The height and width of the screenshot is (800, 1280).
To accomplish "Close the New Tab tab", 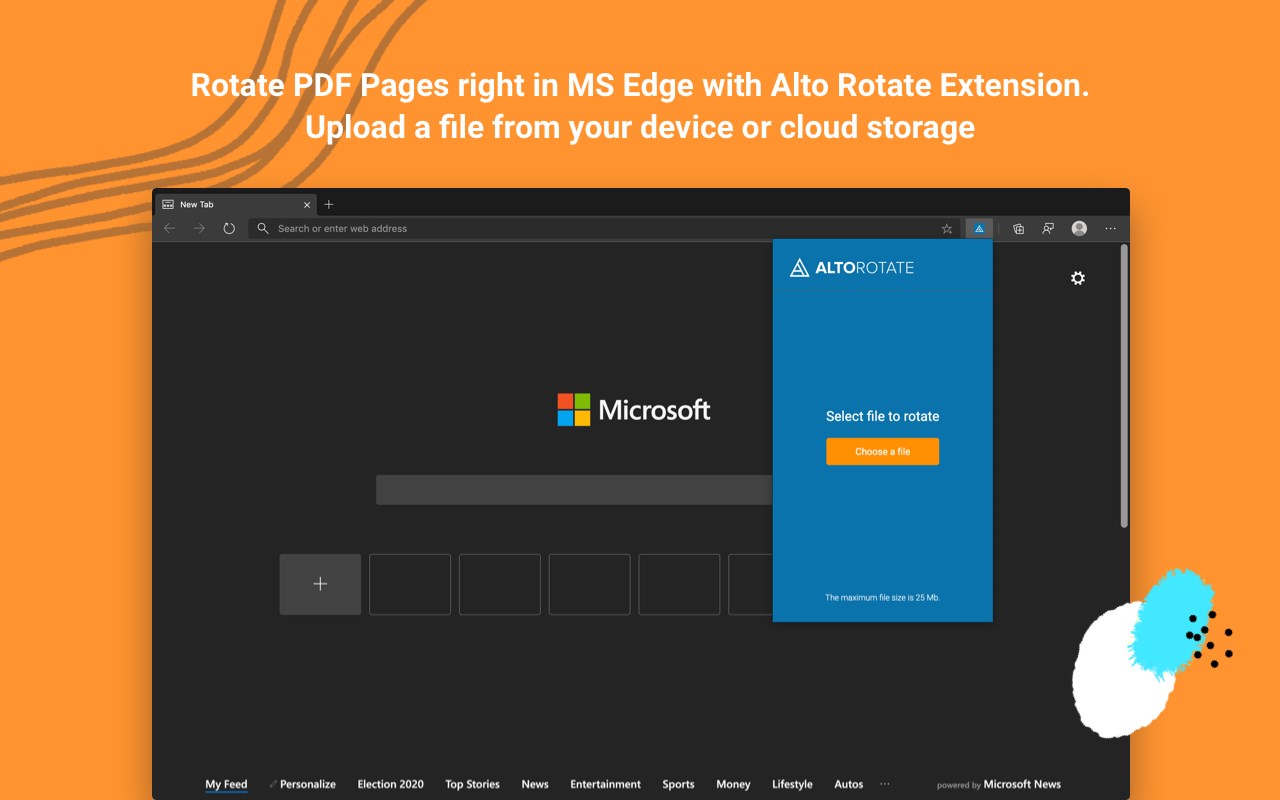I will (307, 204).
